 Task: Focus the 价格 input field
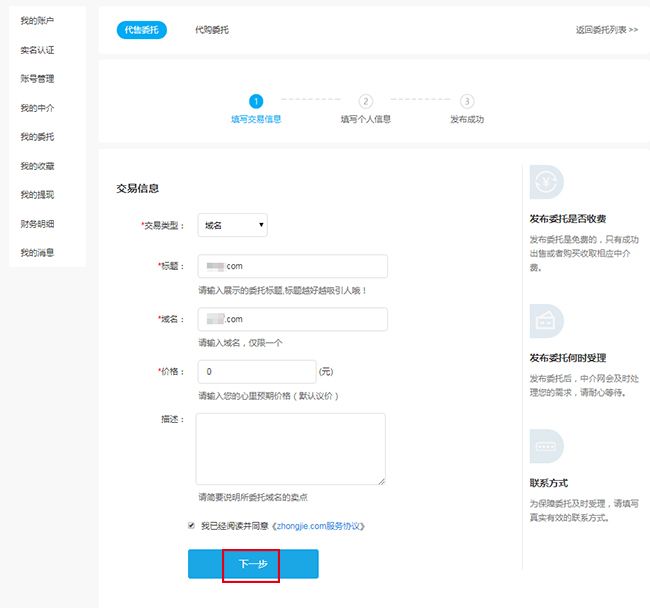[256, 372]
